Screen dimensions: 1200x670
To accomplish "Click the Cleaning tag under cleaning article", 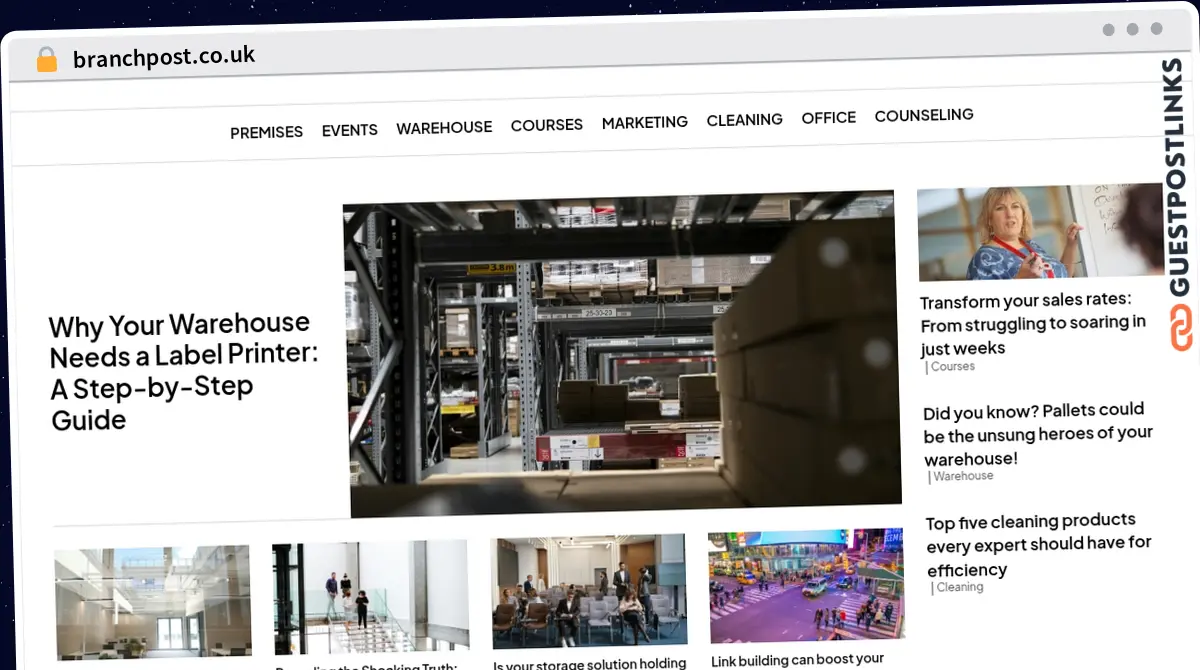I will tap(958, 588).
